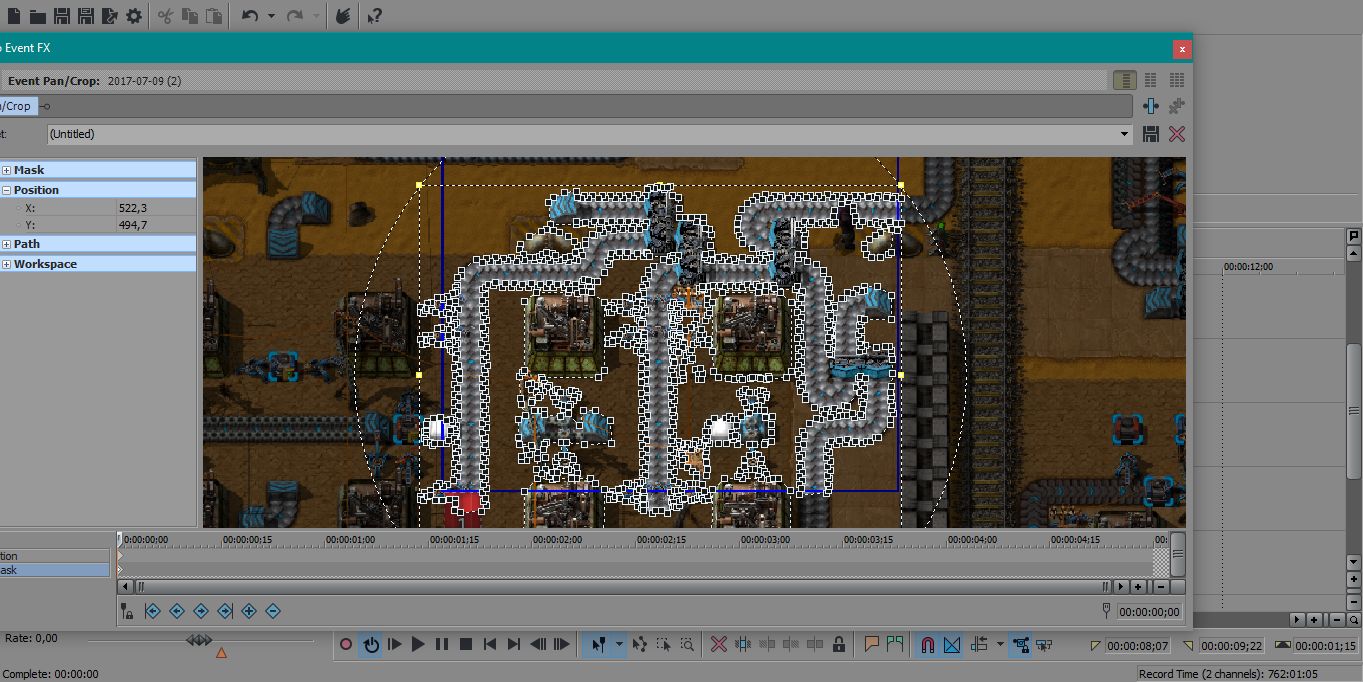Switch to the first property list view
The width and height of the screenshot is (1363, 682).
[x=1125, y=80]
